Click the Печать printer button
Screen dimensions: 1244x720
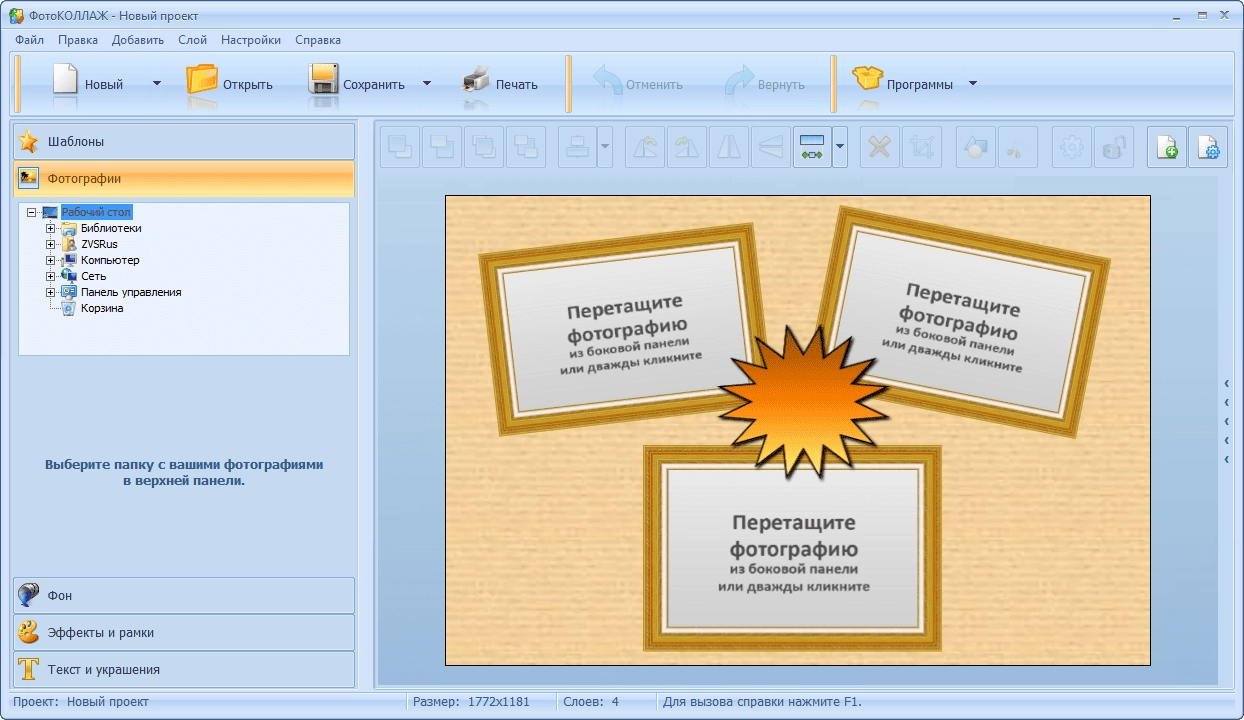click(500, 84)
